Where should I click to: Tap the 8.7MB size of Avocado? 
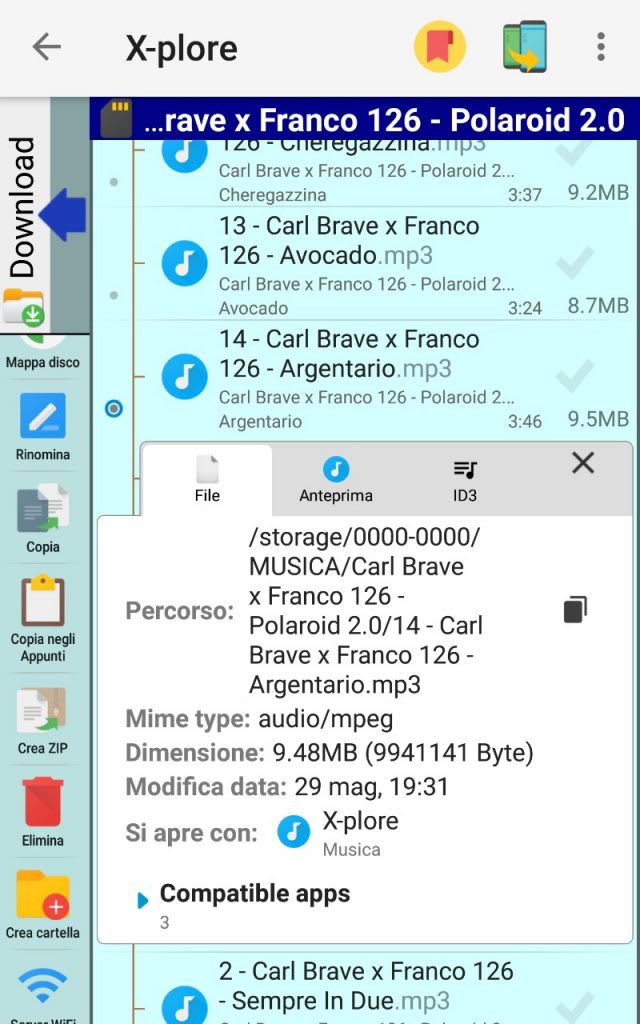598,305
